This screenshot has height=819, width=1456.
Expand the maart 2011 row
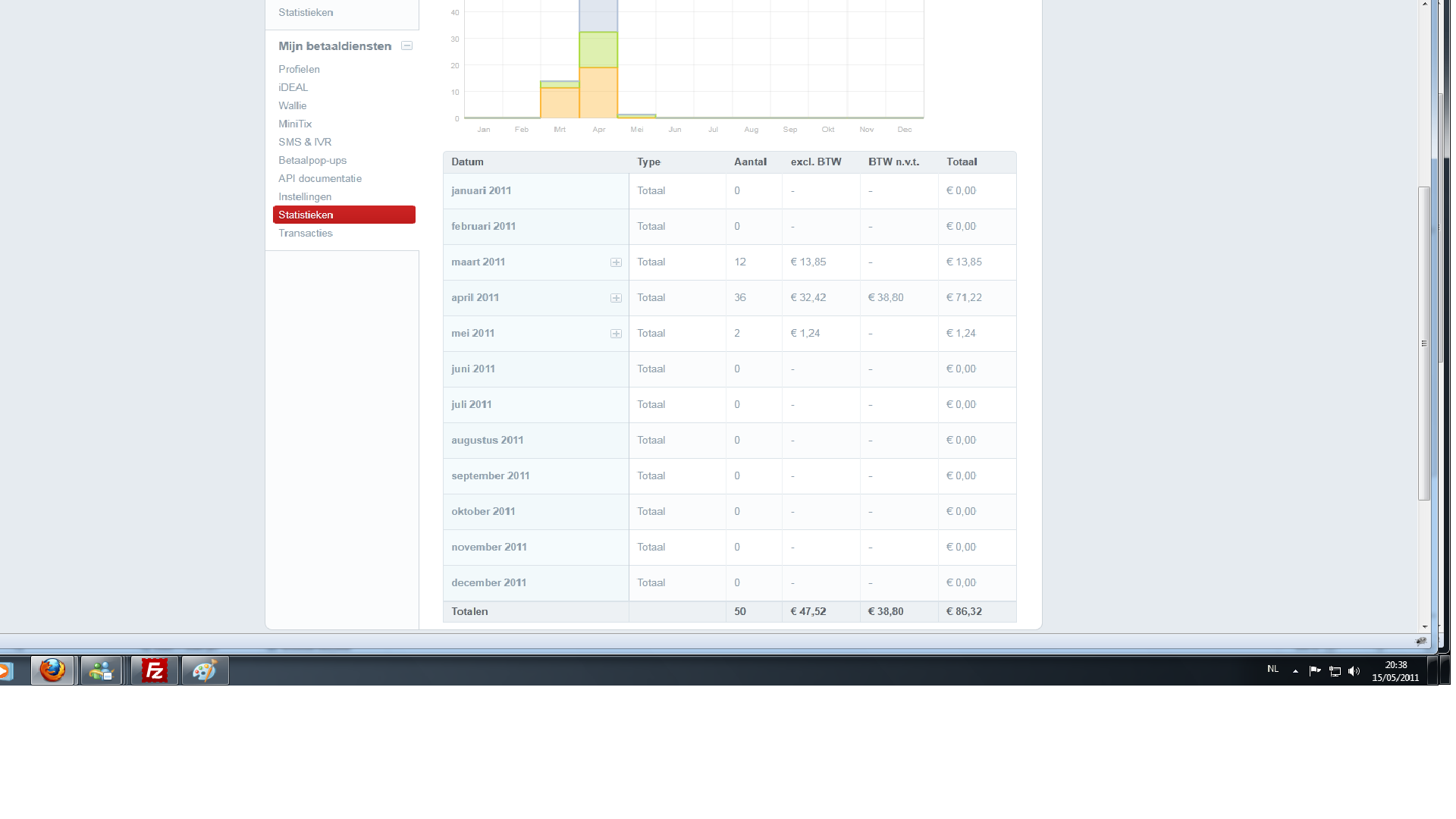point(616,262)
